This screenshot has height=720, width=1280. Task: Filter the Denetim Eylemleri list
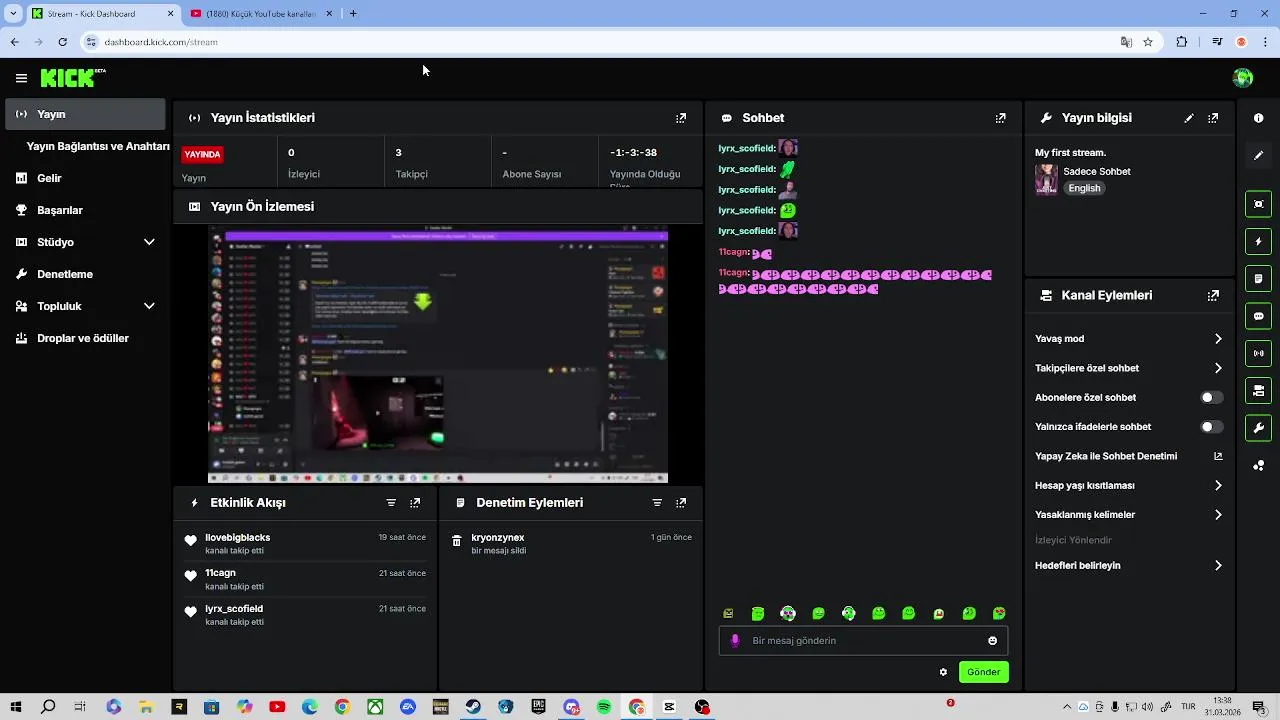pos(657,503)
